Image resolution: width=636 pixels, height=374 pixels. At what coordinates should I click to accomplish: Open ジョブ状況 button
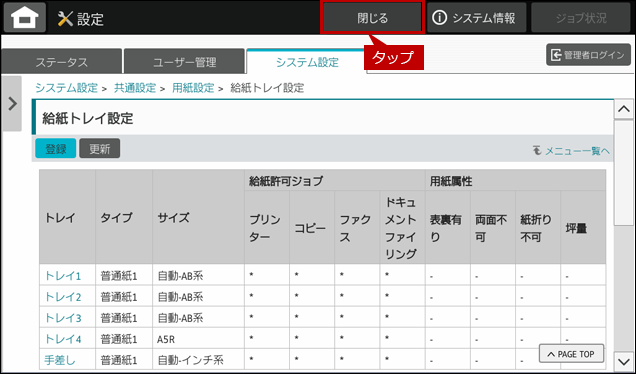581,18
